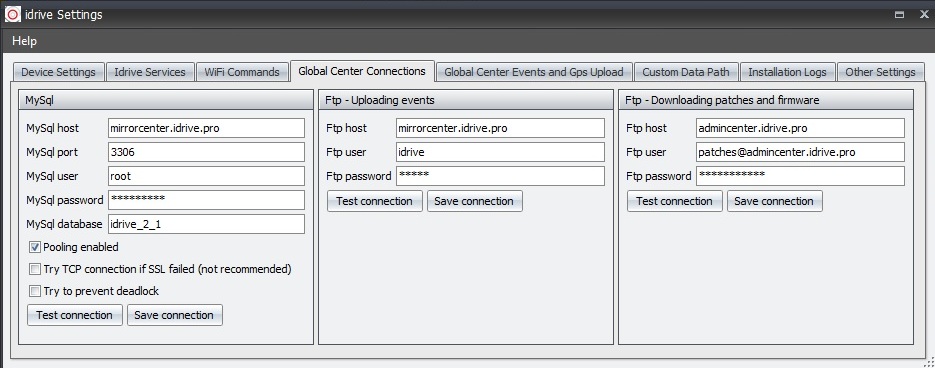The image size is (935, 368).
Task: Enable Try TCP connection if SSL failed
Action: pos(35,269)
